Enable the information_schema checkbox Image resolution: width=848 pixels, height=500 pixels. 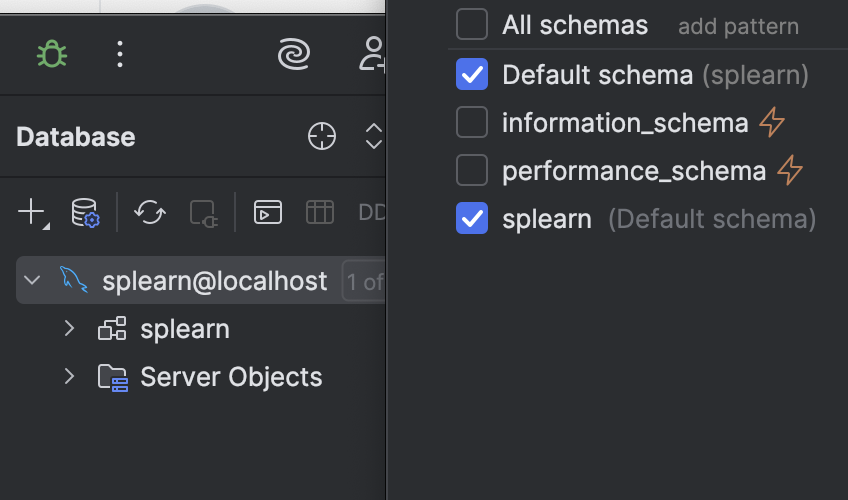(472, 122)
